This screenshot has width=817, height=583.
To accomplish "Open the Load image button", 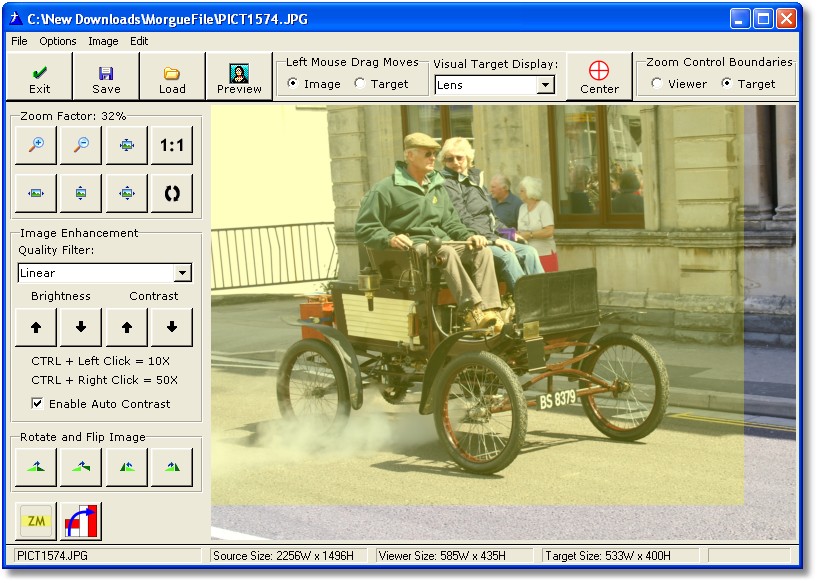I will [x=172, y=77].
